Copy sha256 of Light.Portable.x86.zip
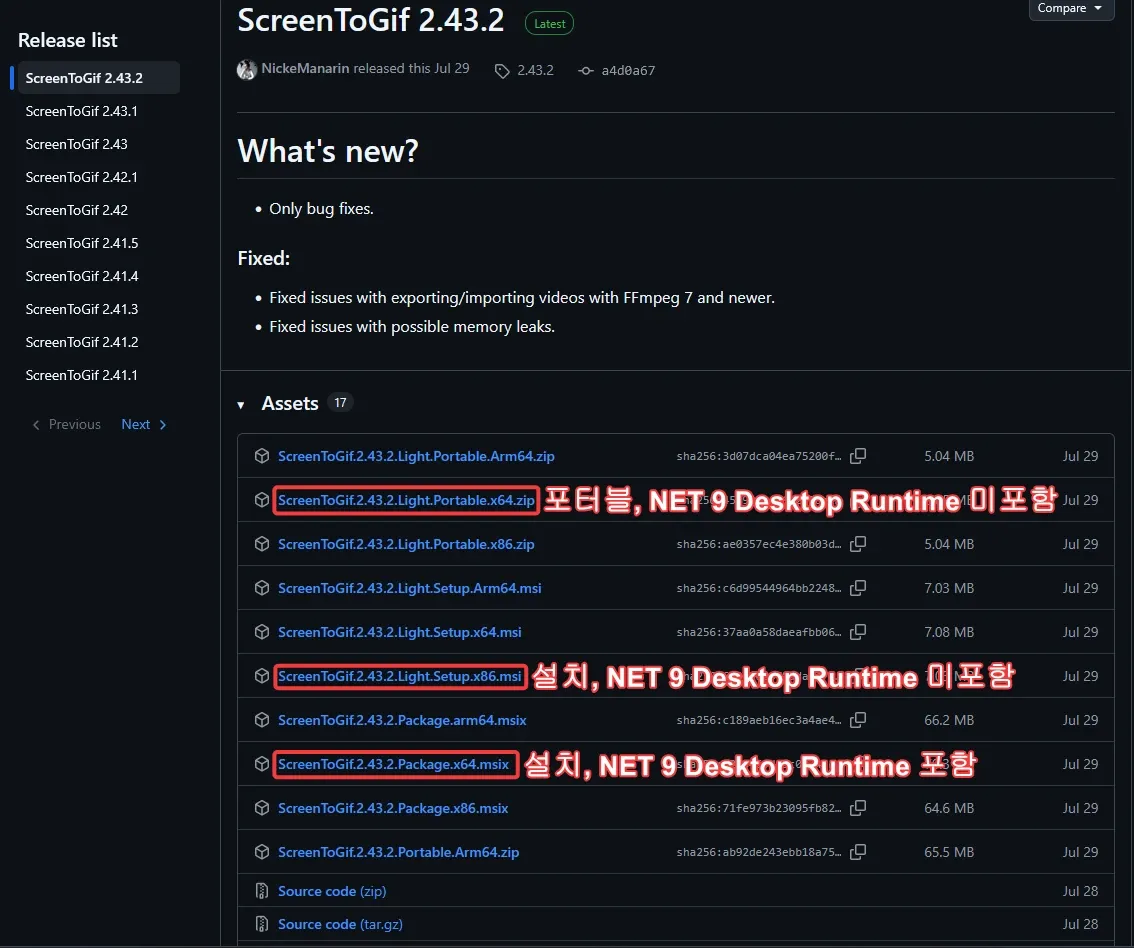This screenshot has height=948, width=1134. [858, 544]
